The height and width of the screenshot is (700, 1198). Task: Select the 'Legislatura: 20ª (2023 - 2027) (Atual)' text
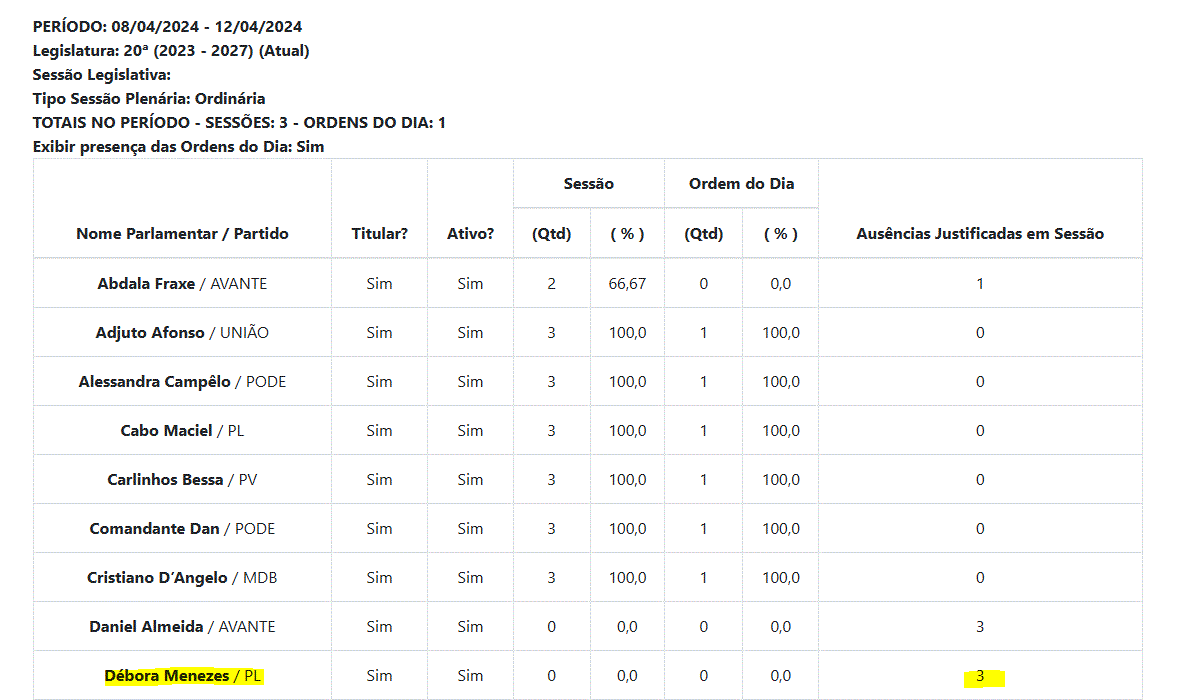[171, 51]
